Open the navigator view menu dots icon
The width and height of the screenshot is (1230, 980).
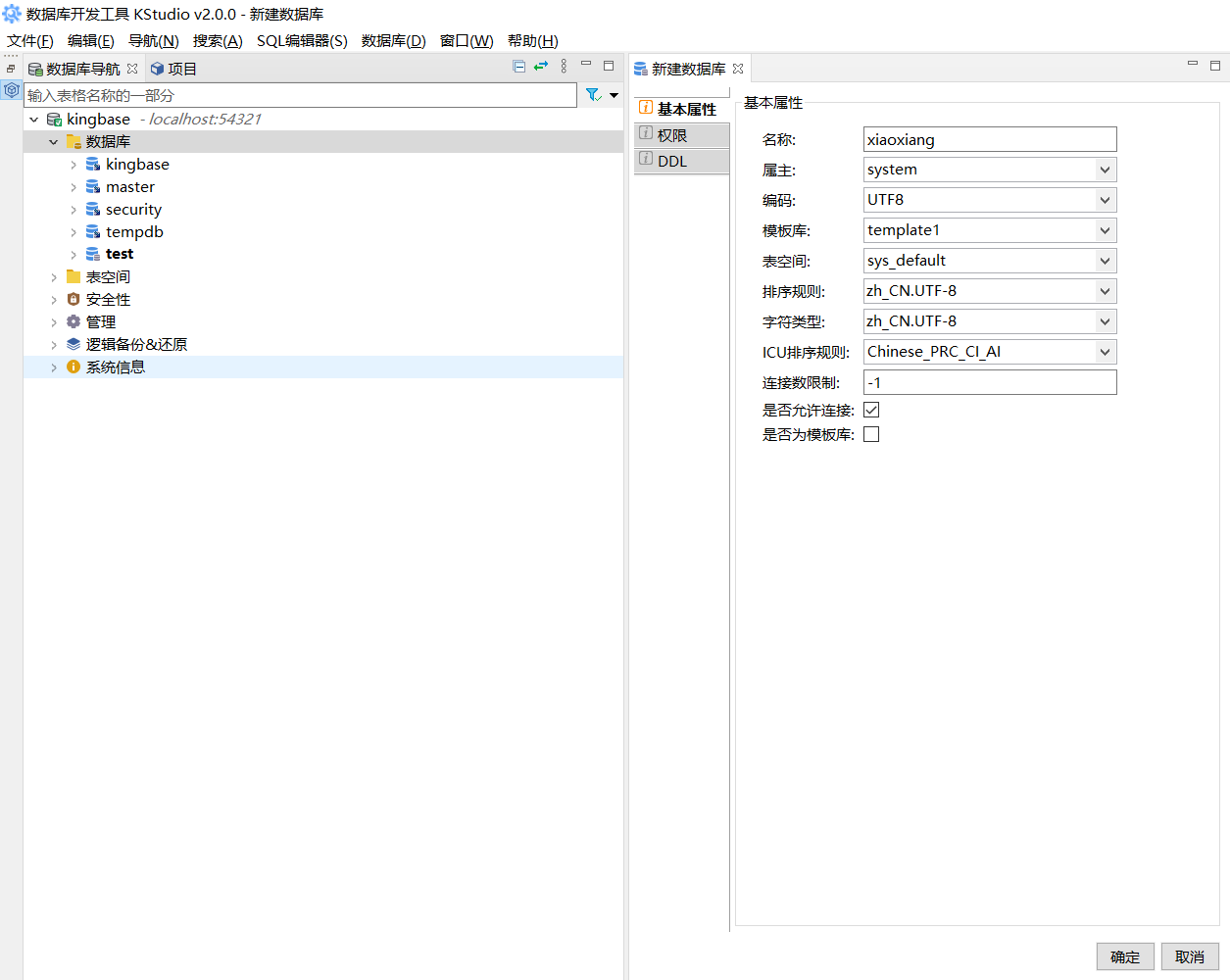pos(564,67)
